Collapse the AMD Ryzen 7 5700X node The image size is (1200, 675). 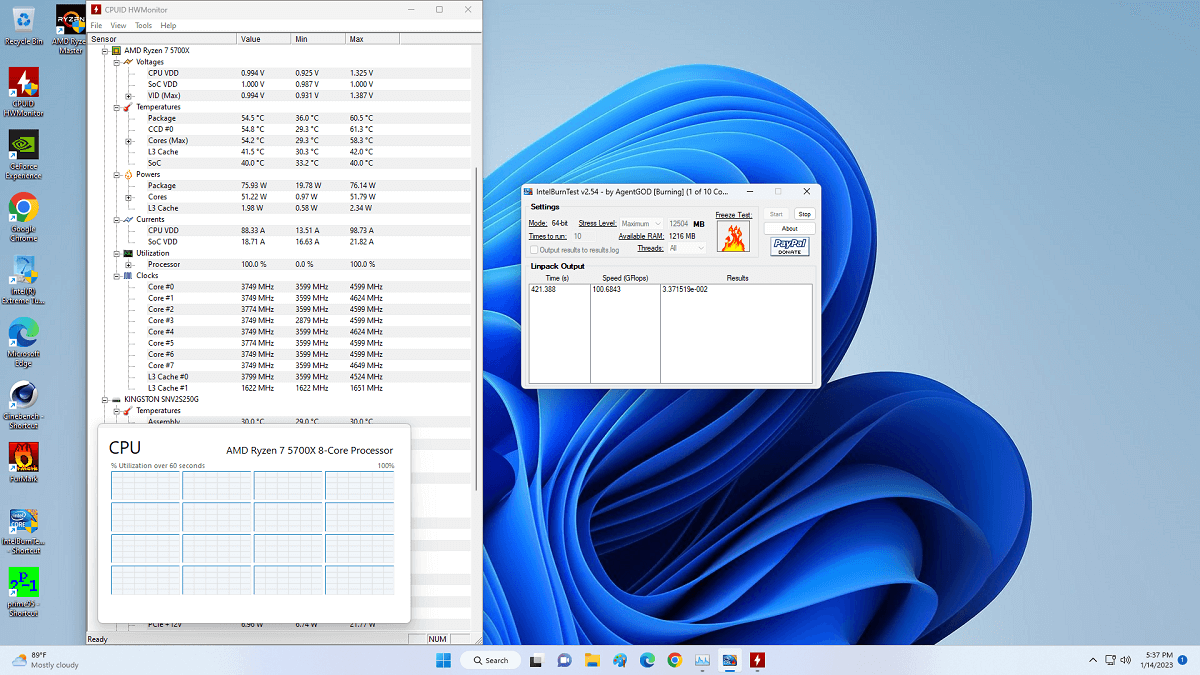pos(105,50)
